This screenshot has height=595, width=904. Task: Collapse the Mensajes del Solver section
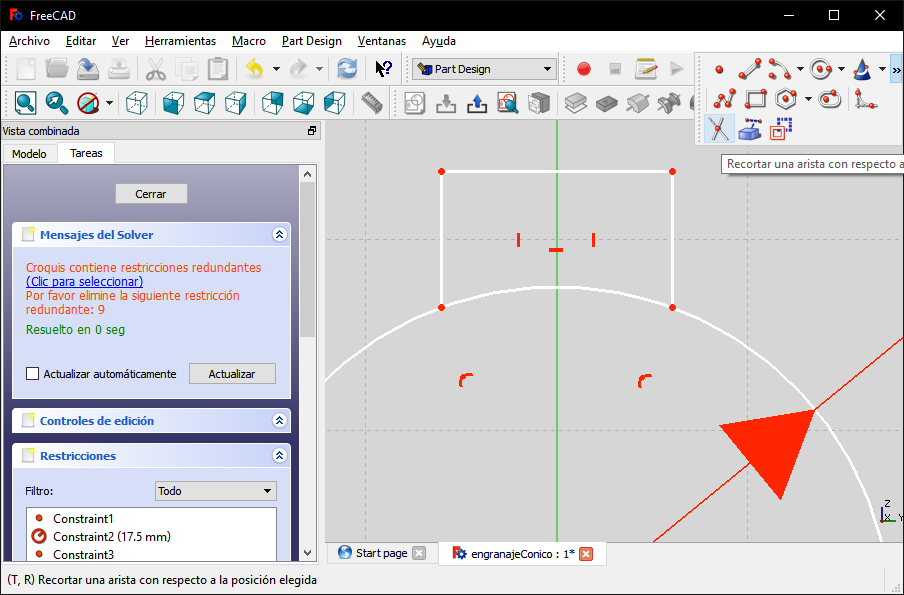(x=279, y=235)
